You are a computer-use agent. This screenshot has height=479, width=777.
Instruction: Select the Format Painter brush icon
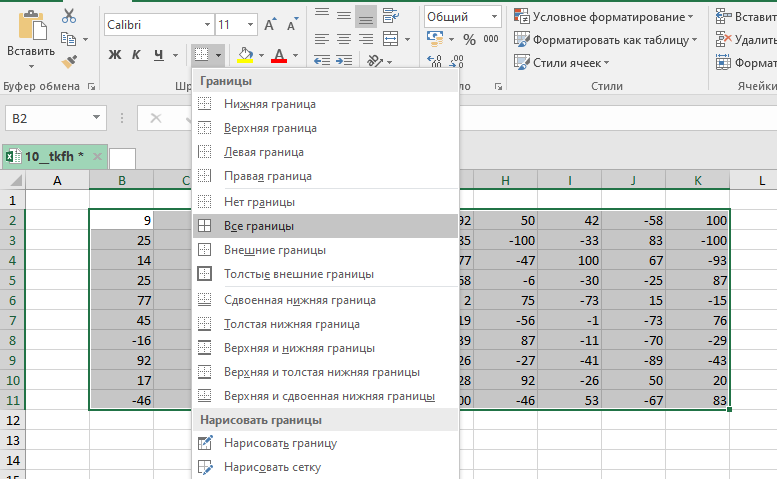tap(69, 61)
